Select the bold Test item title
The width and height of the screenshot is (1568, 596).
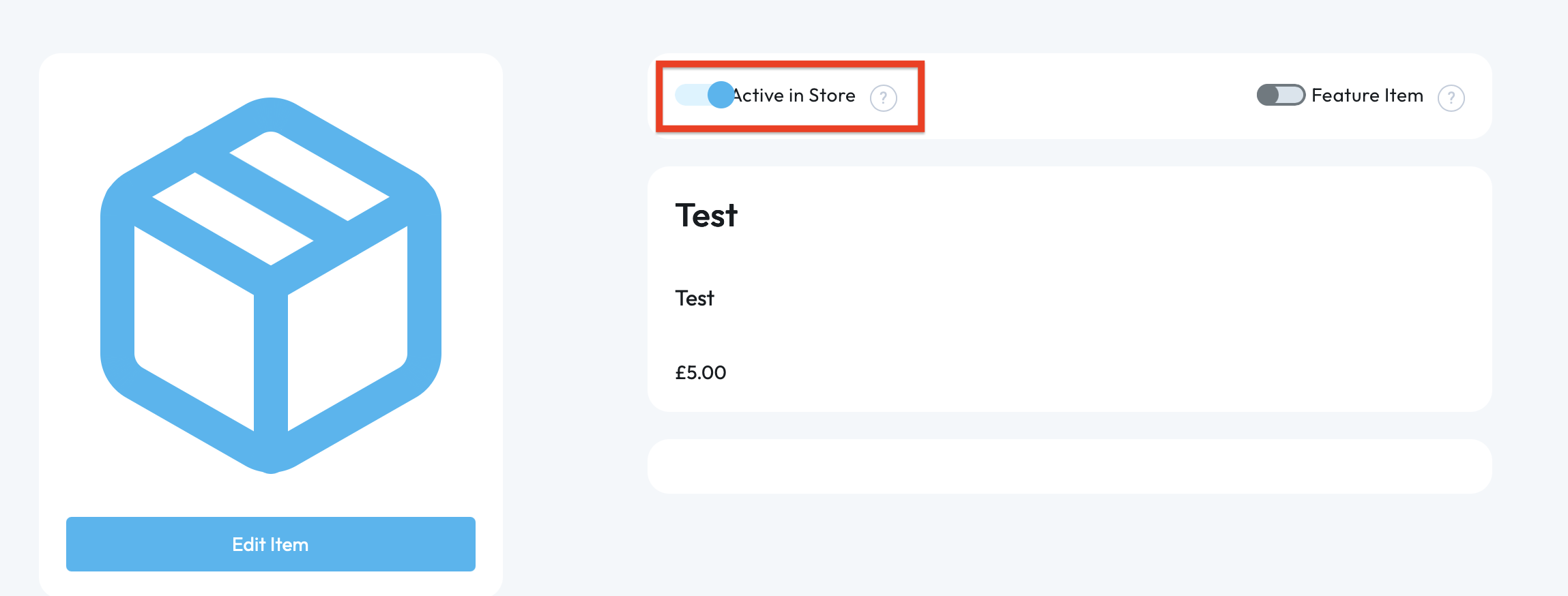pyautogui.click(x=706, y=215)
